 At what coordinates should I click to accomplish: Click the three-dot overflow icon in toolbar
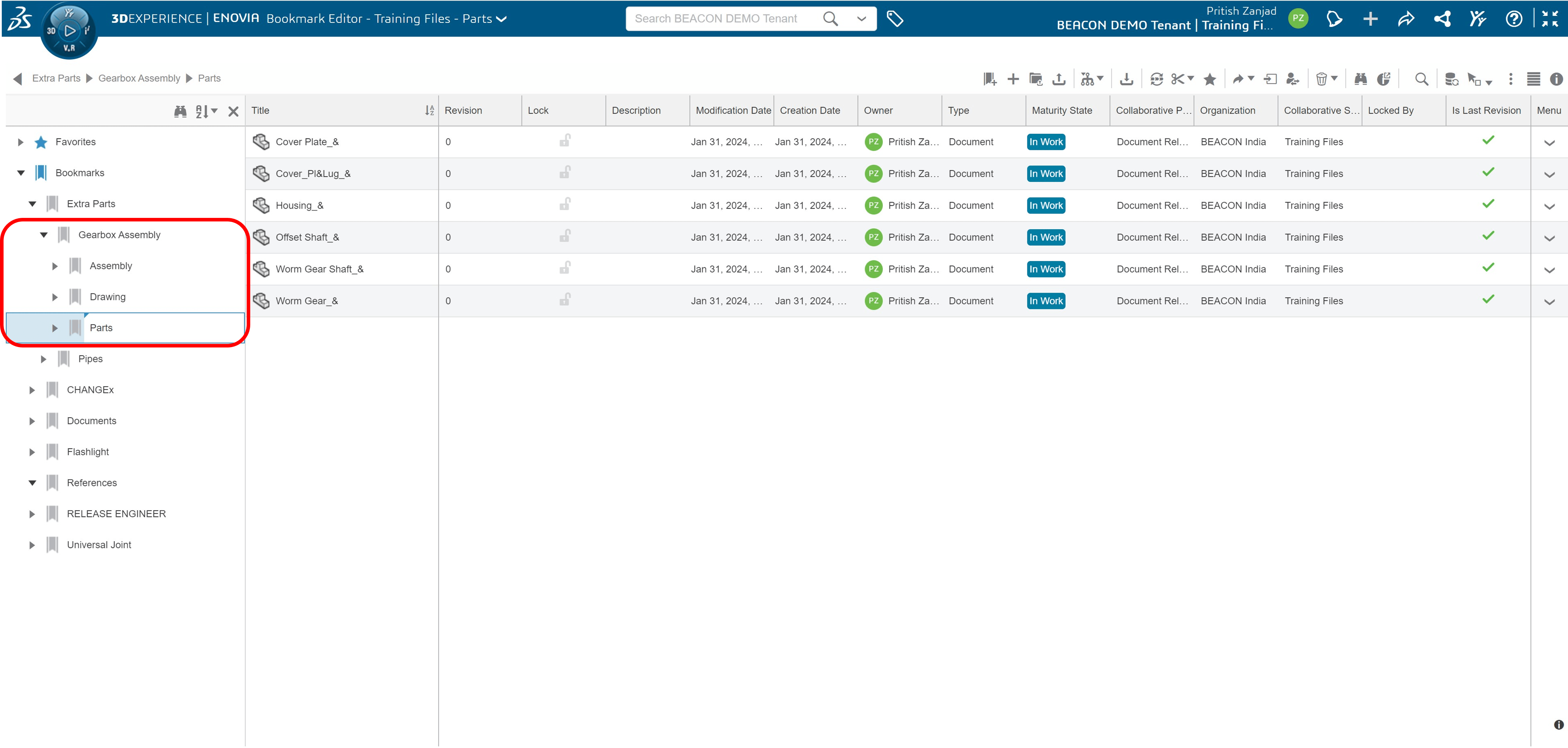pyautogui.click(x=1511, y=79)
